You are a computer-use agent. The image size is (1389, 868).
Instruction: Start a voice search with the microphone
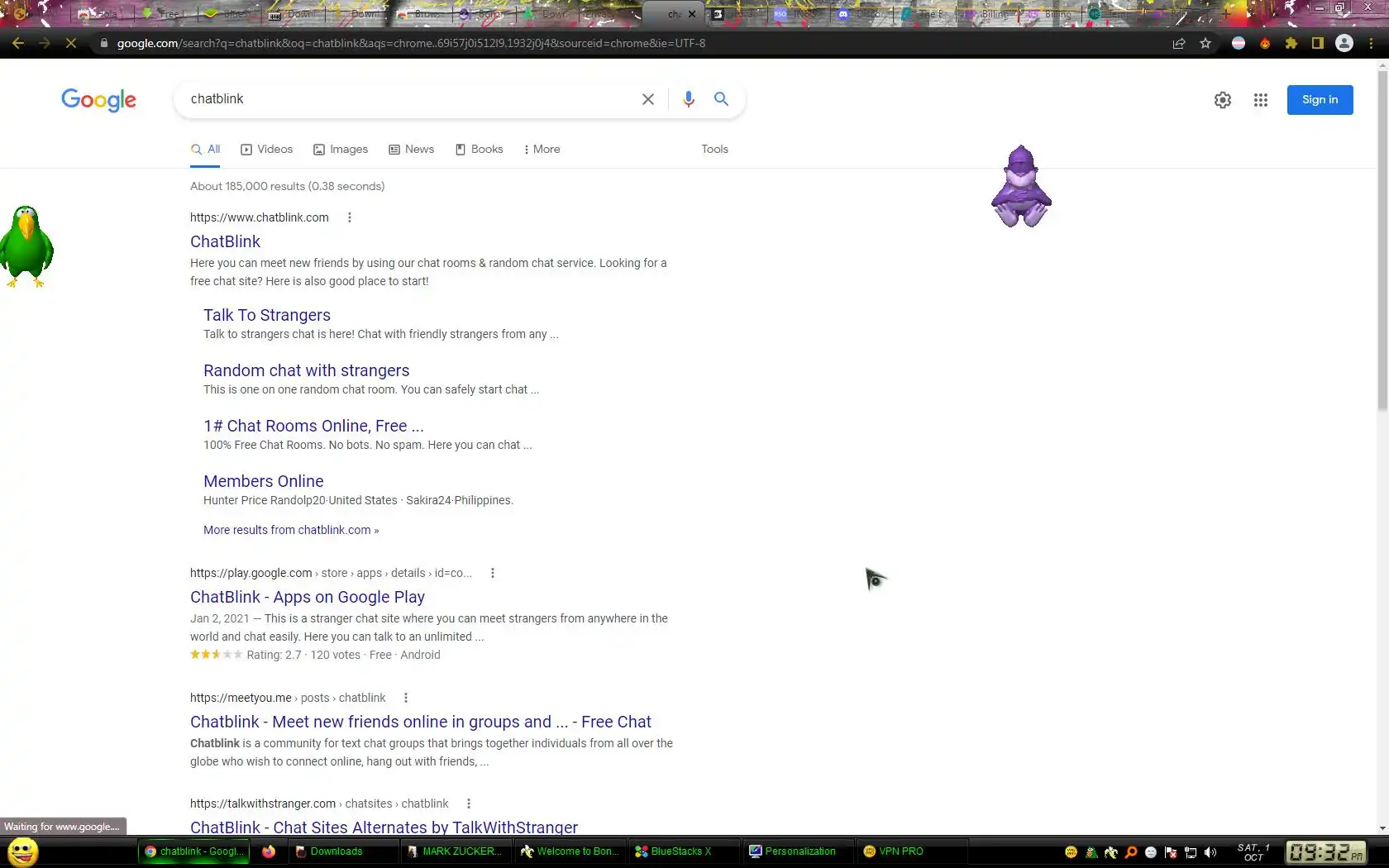point(688,99)
